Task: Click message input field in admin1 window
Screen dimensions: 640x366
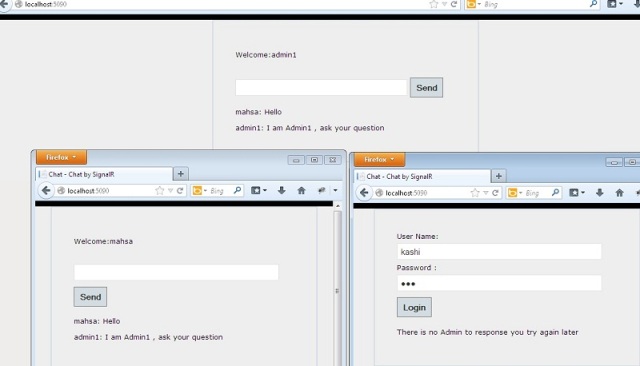Action: tap(321, 88)
